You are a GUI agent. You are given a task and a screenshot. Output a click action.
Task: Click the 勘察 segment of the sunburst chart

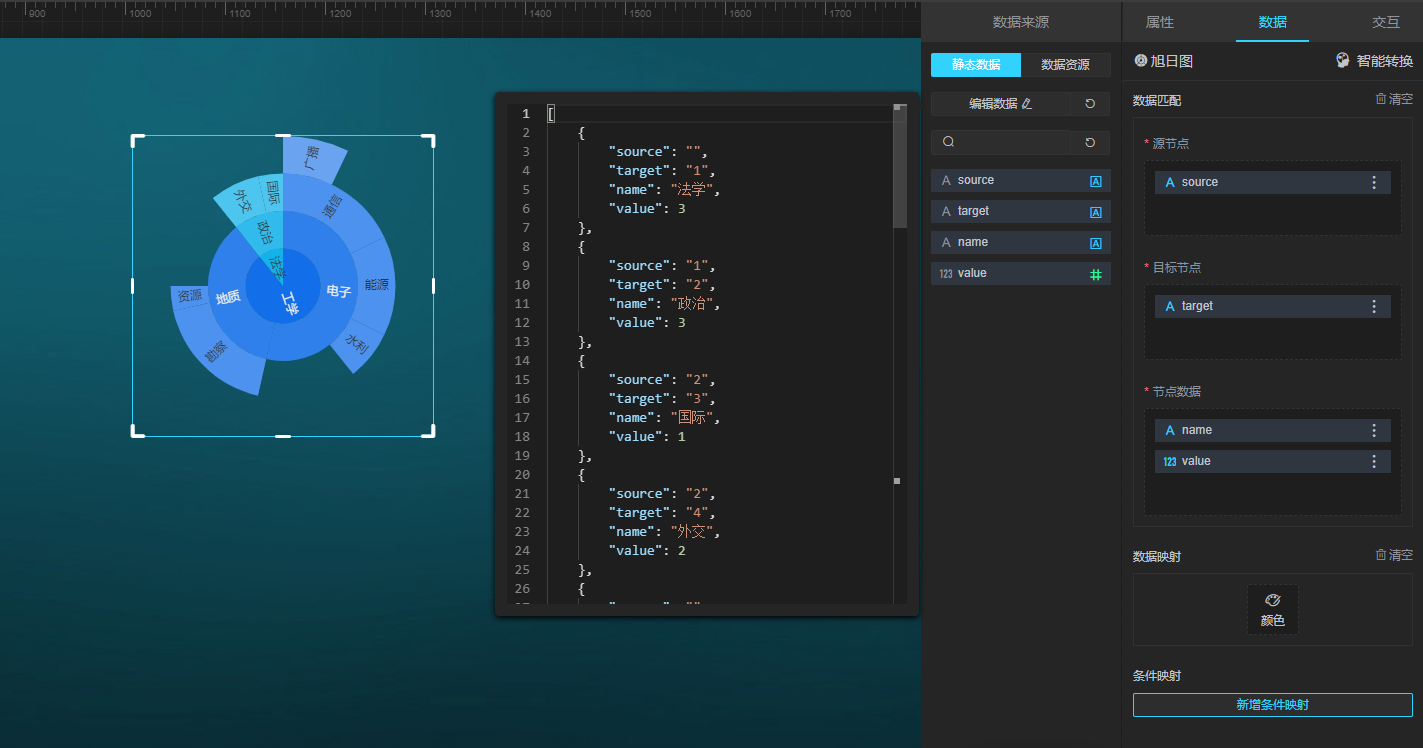[x=217, y=351]
